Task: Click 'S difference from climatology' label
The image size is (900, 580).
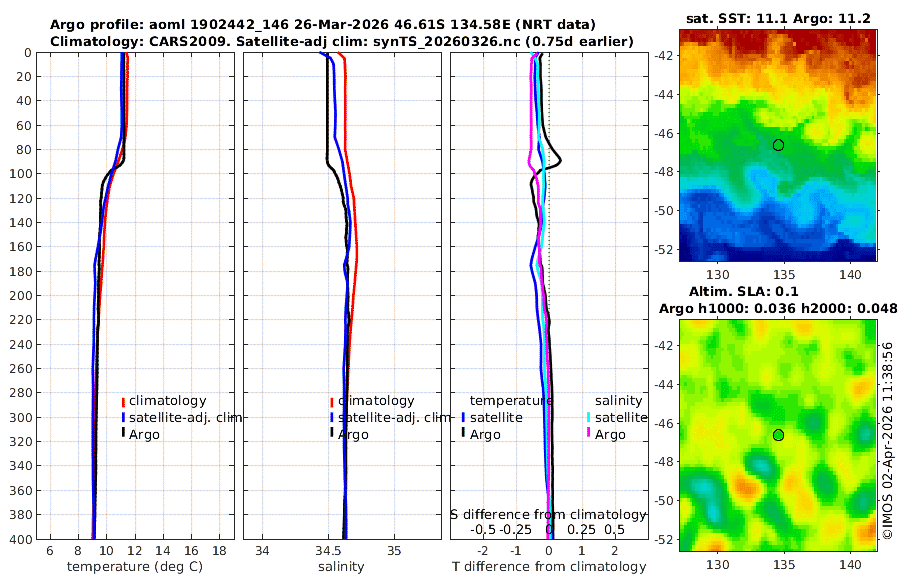Action: click(x=548, y=515)
